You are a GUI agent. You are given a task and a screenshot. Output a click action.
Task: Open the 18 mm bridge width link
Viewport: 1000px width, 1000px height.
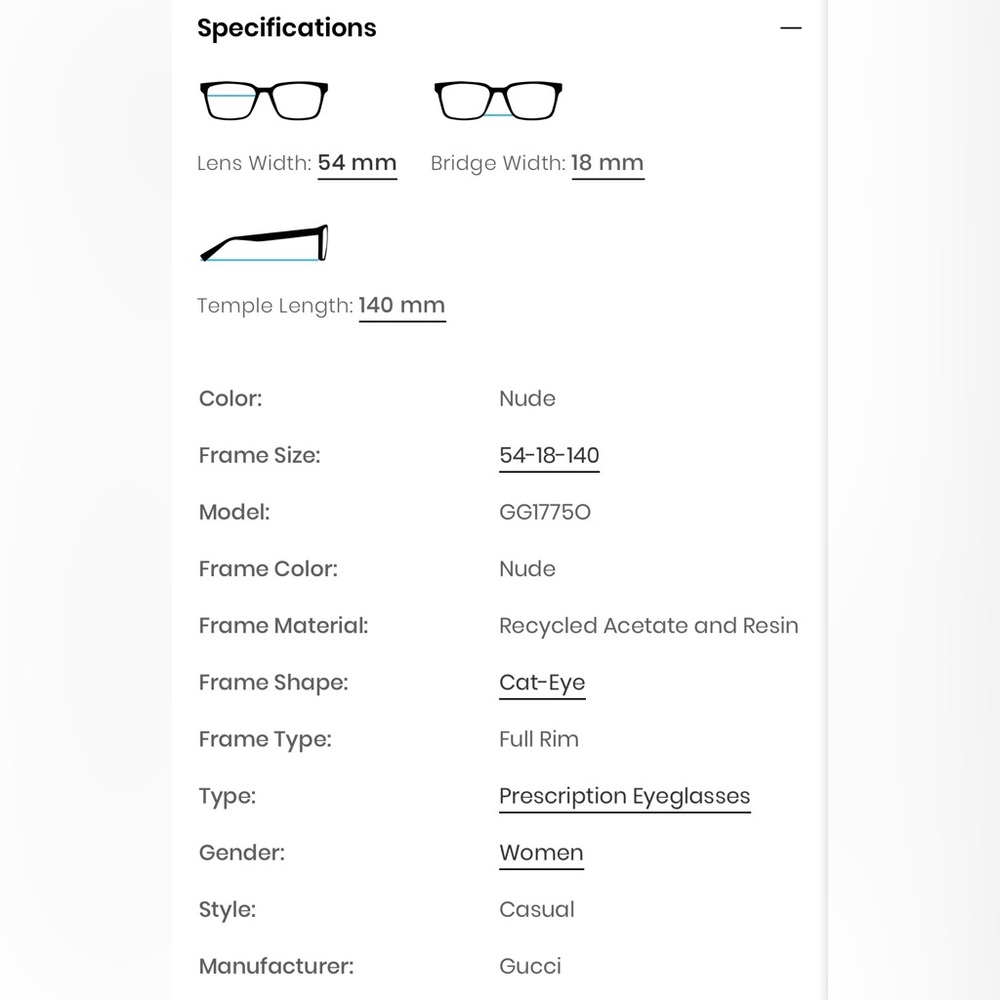point(607,162)
